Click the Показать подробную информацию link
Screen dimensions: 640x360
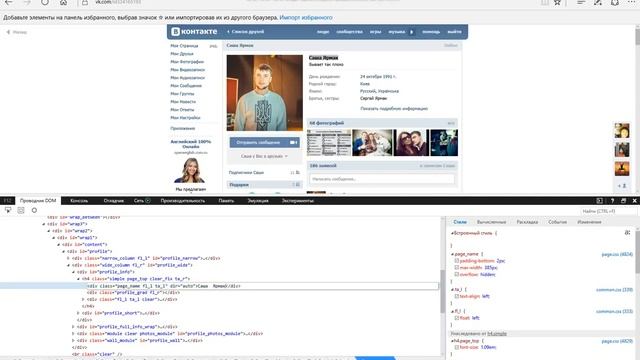click(394, 109)
